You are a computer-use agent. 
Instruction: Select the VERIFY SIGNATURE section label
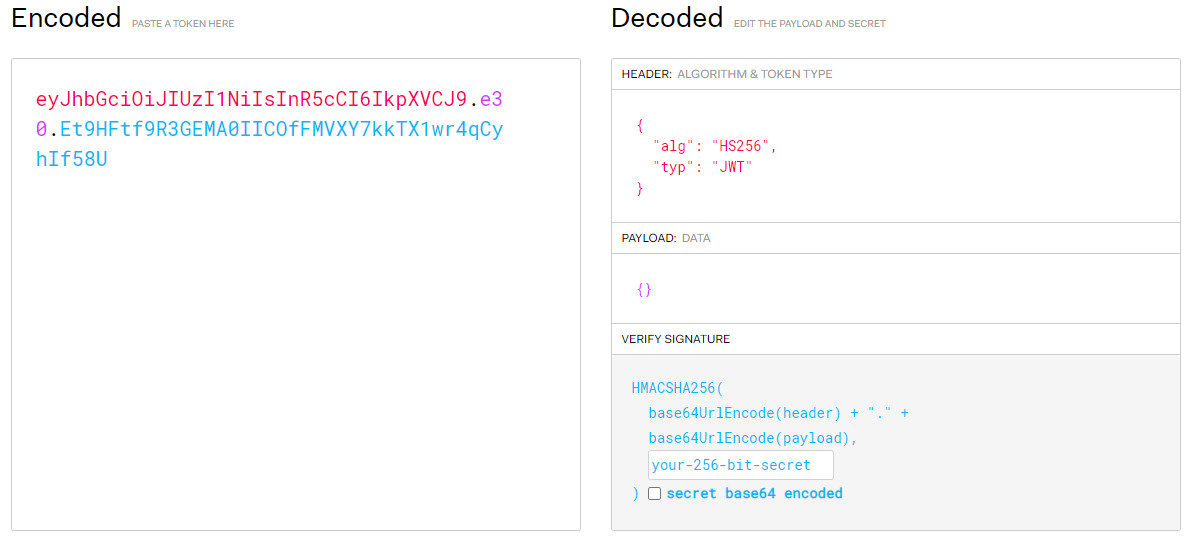(x=676, y=339)
